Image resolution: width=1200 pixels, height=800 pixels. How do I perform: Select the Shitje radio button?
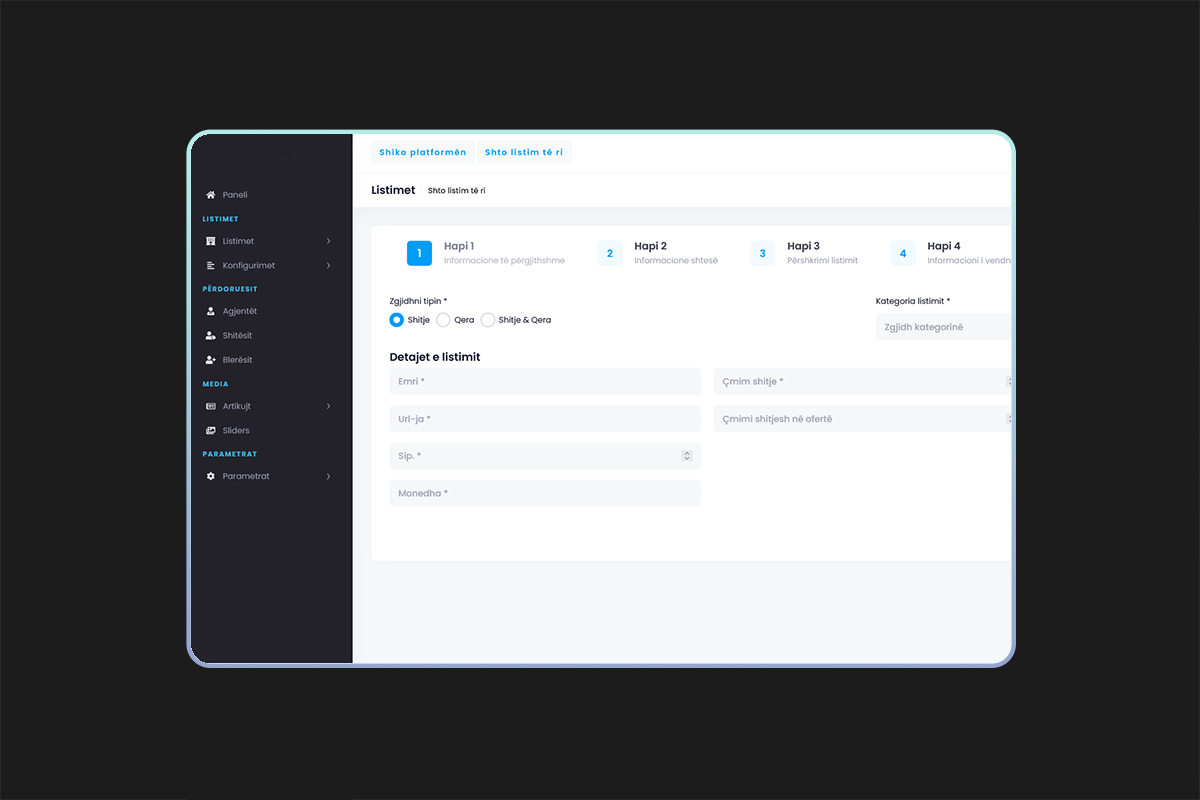(x=396, y=320)
